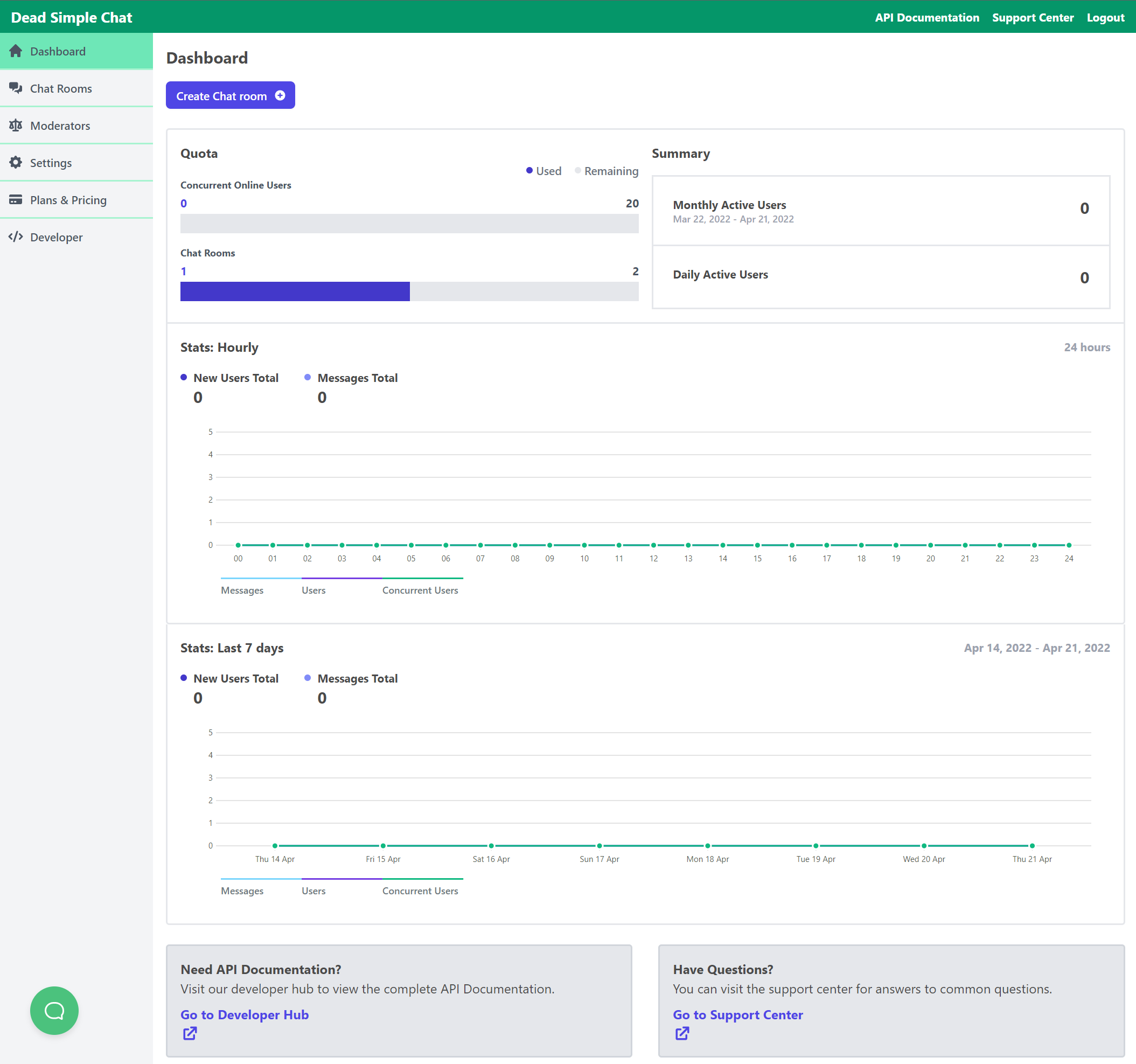Click Logout in the top bar
Image resolution: width=1136 pixels, height=1064 pixels.
[1105, 18]
